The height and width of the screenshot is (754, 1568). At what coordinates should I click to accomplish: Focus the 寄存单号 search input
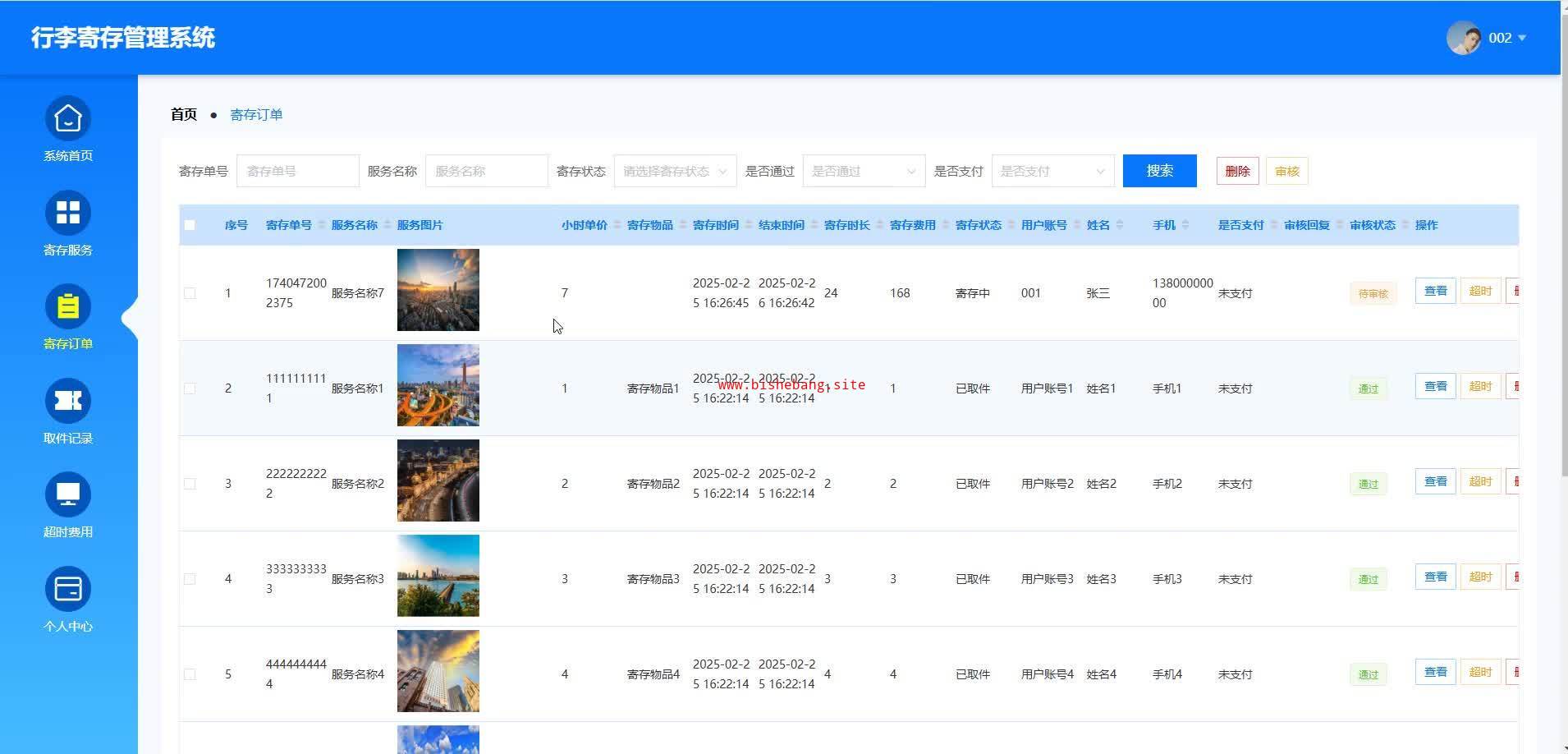click(x=297, y=171)
